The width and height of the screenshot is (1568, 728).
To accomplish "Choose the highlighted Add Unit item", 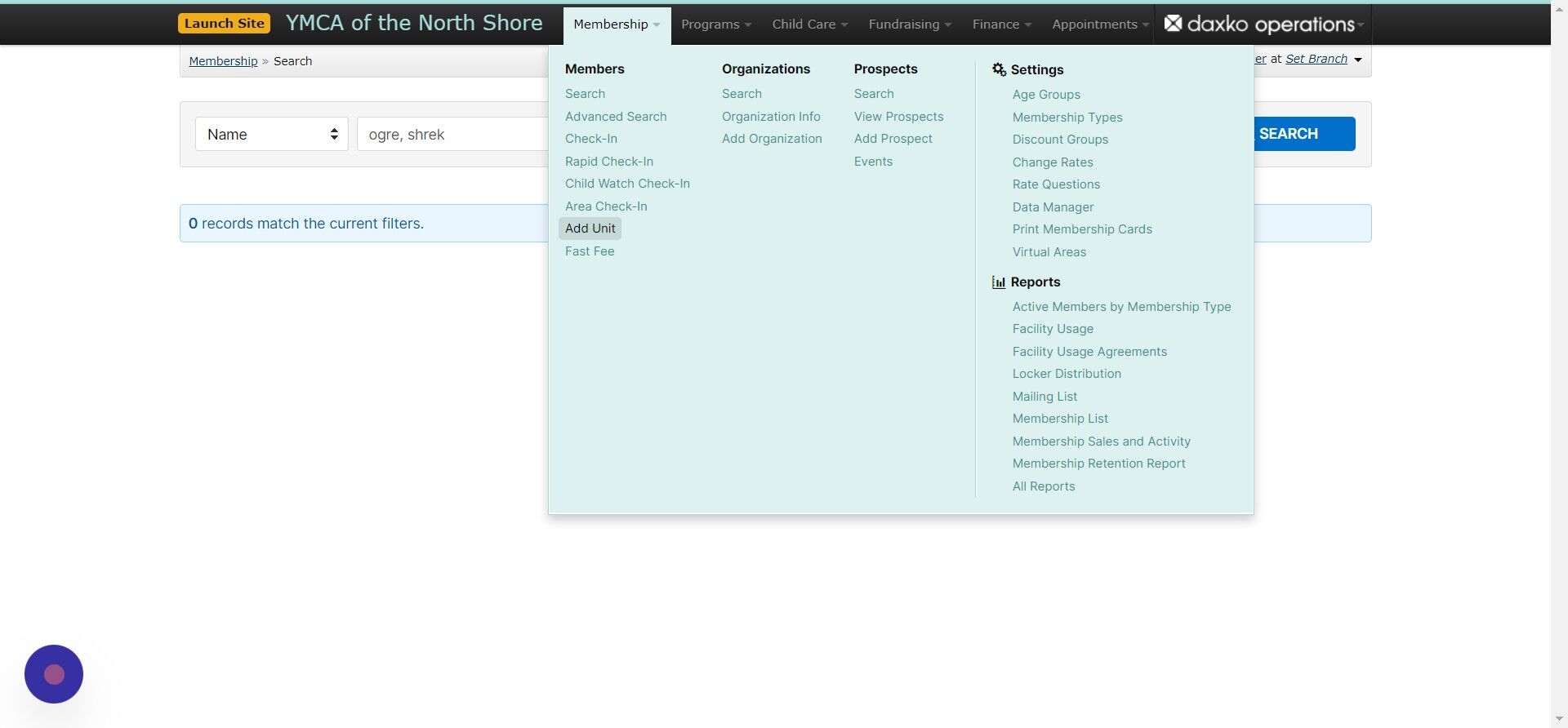I will [590, 229].
